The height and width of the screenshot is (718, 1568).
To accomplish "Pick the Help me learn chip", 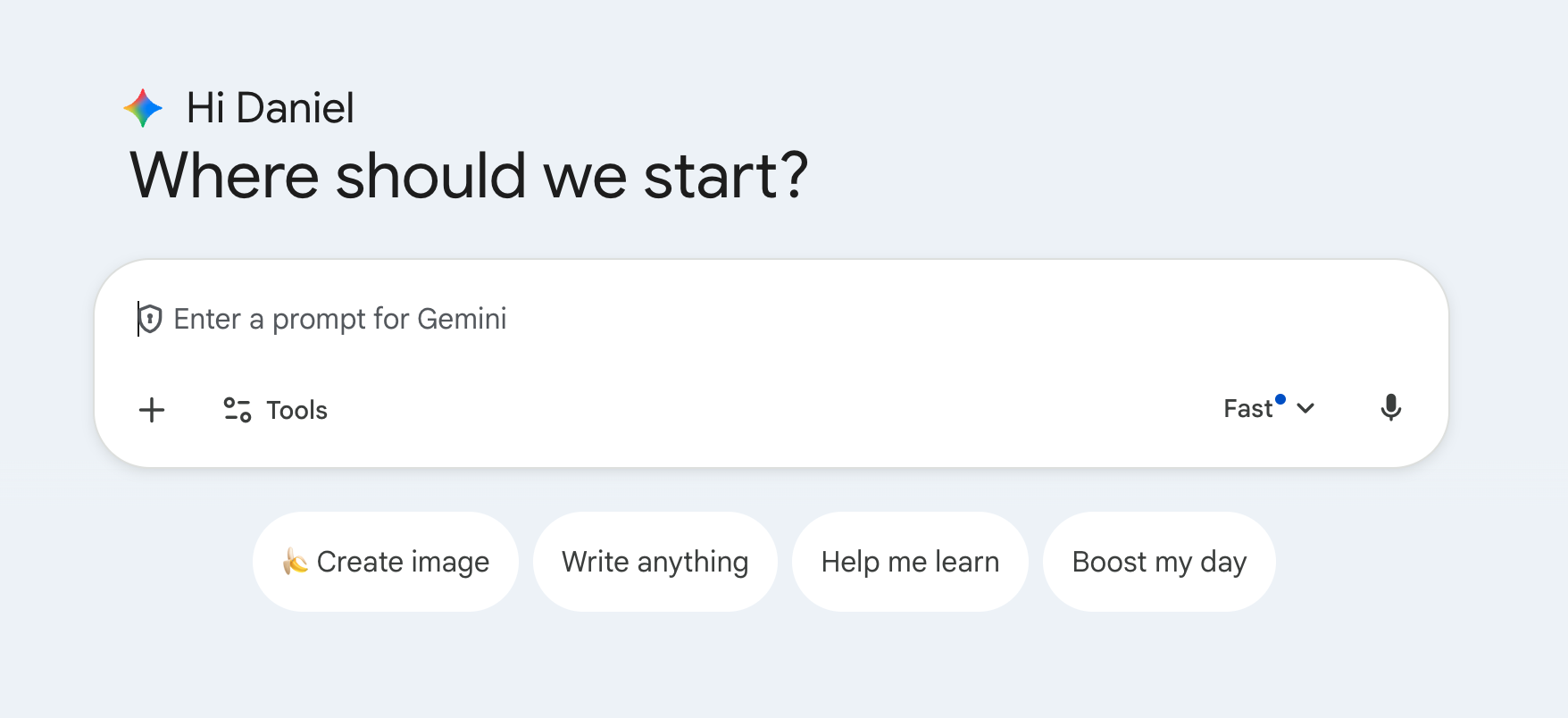I will pyautogui.click(x=910, y=562).
